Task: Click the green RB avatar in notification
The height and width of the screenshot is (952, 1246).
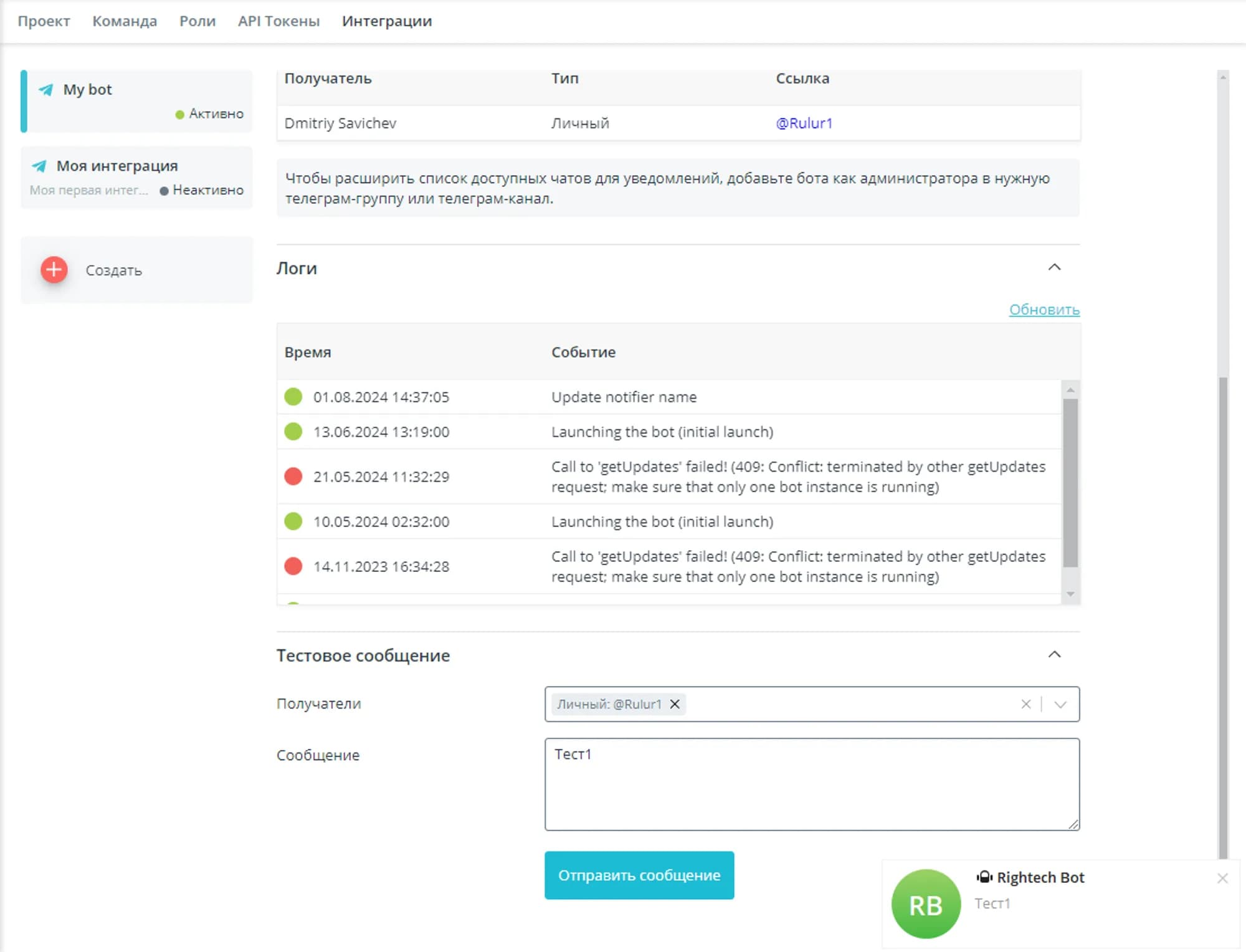Action: click(926, 904)
